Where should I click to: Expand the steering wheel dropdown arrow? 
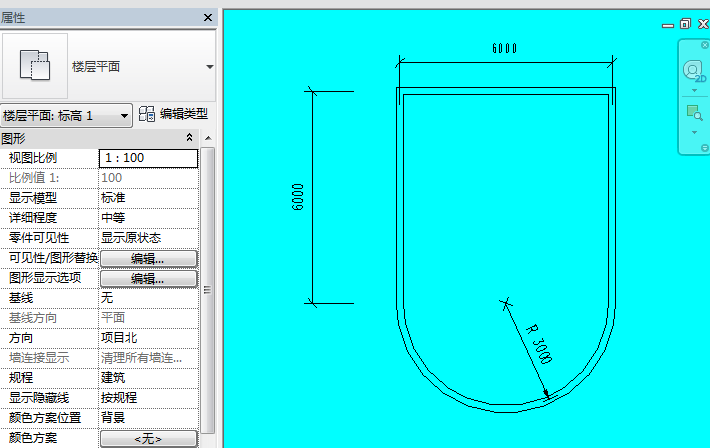pos(693,90)
